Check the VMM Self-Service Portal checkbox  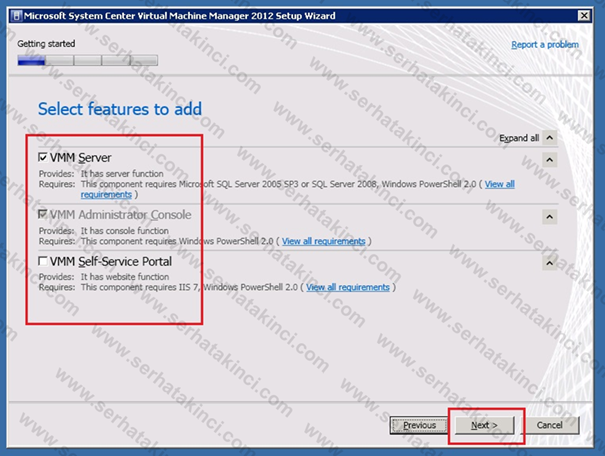click(x=43, y=261)
